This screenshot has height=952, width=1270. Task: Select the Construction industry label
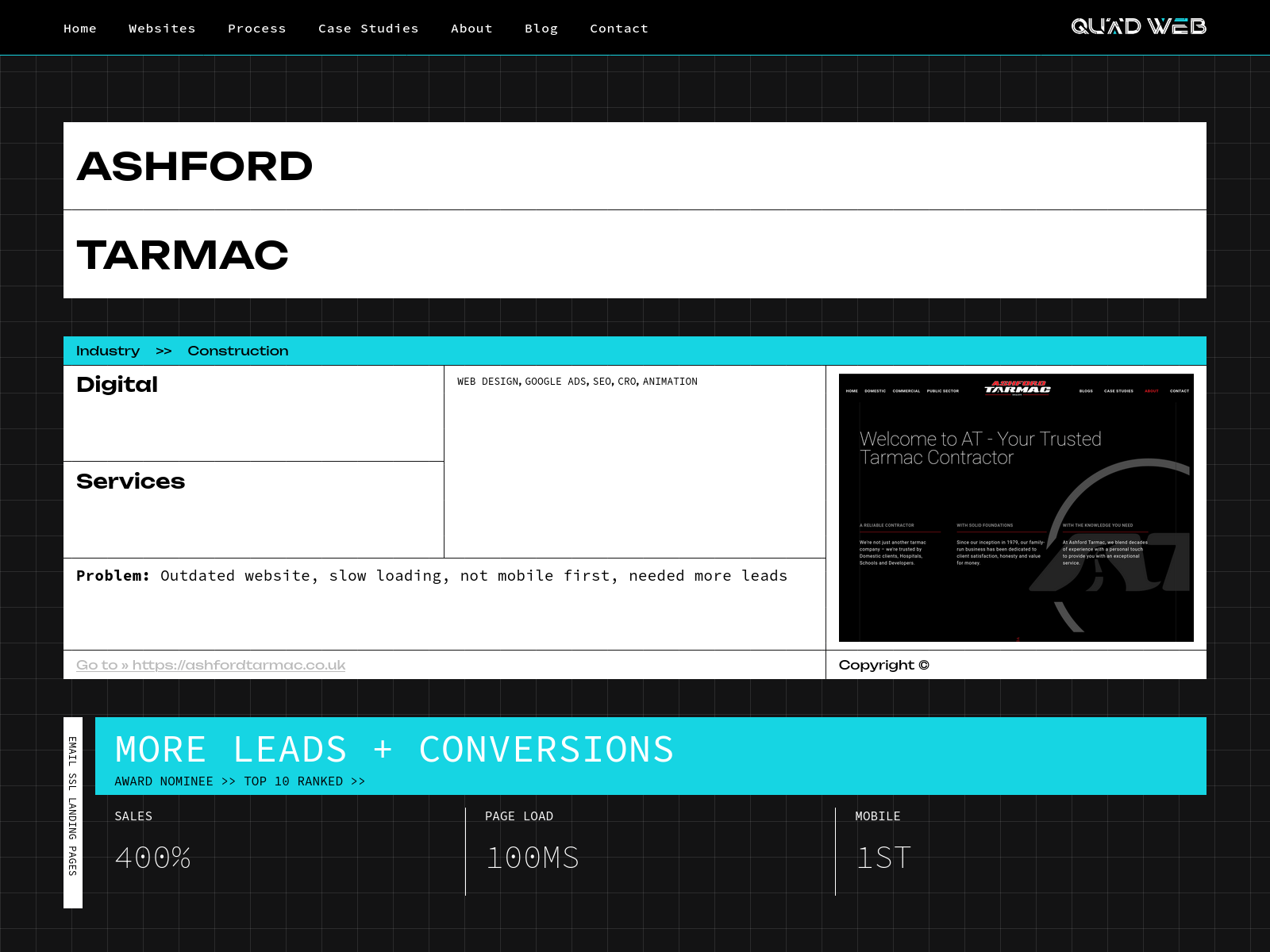pyautogui.click(x=238, y=351)
